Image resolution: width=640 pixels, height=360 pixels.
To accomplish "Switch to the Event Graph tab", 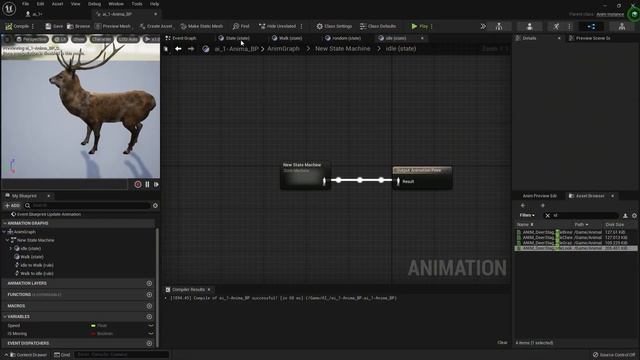I will point(181,38).
